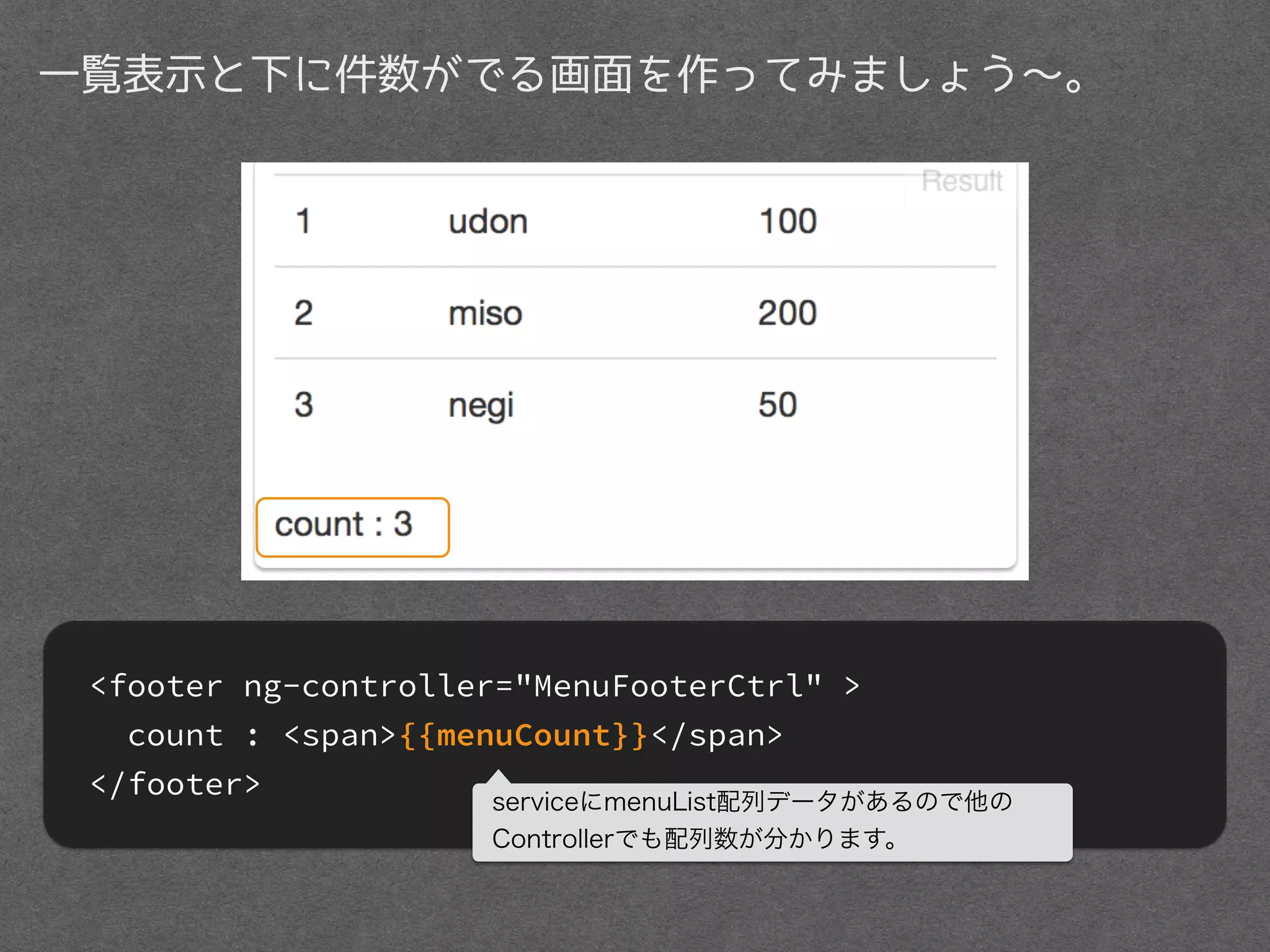Click the footer ng-controller opening tag line

click(x=475, y=687)
